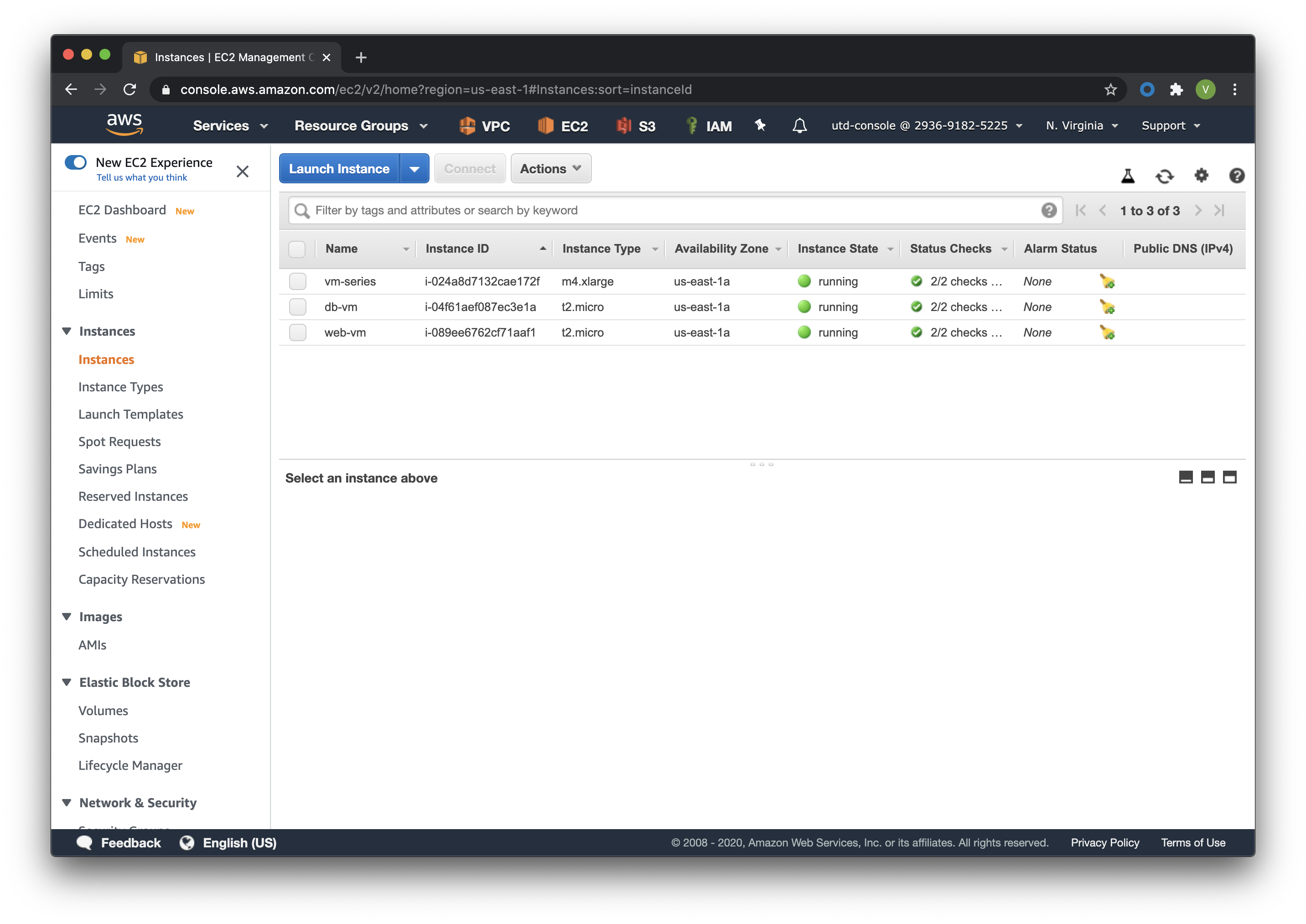Go to next page of results

pos(1198,210)
